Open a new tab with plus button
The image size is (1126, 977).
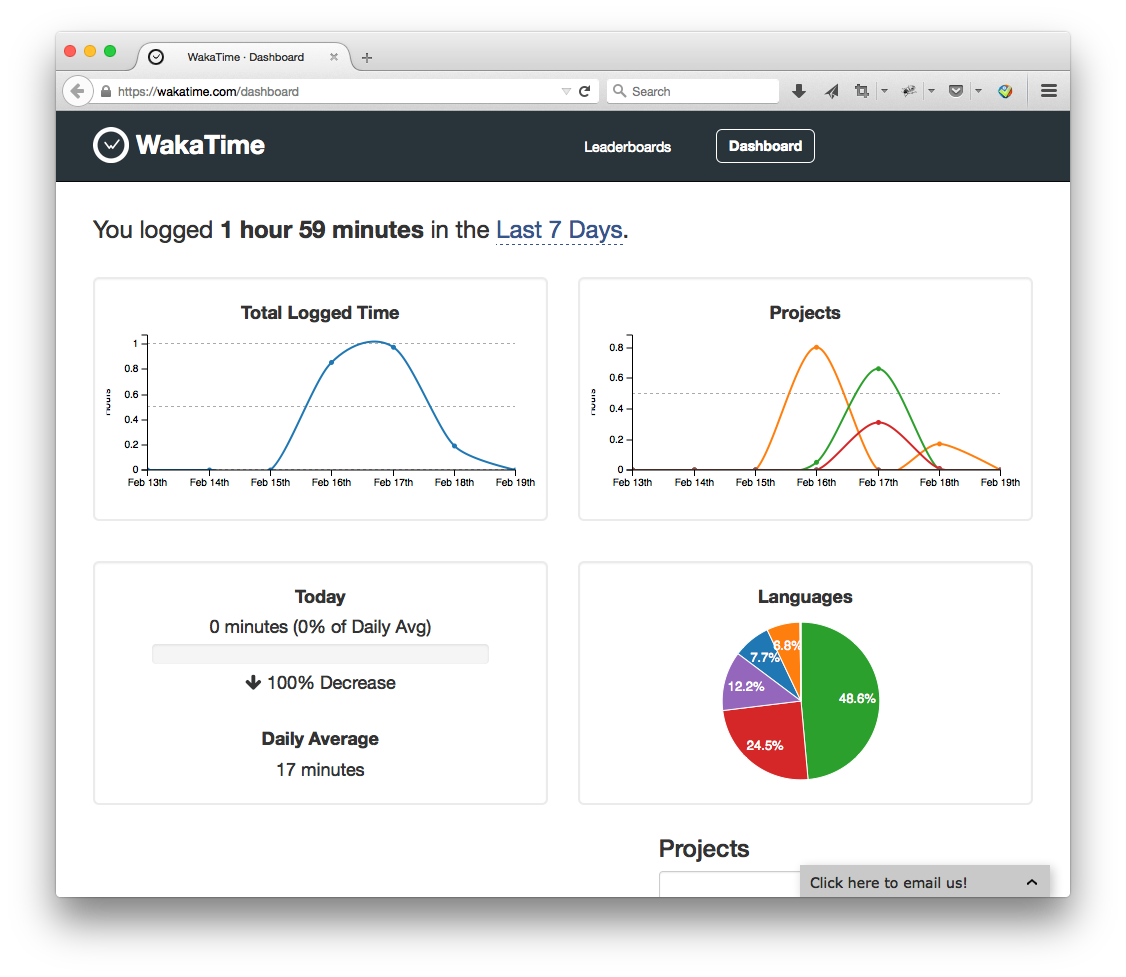pyautogui.click(x=367, y=57)
